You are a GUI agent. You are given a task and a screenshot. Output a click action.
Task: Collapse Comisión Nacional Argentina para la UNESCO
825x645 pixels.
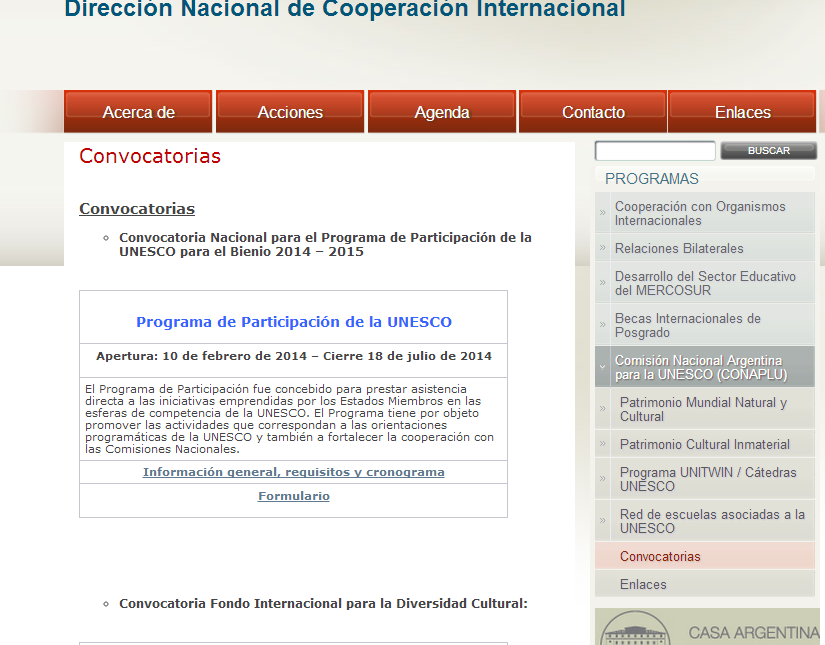(603, 367)
